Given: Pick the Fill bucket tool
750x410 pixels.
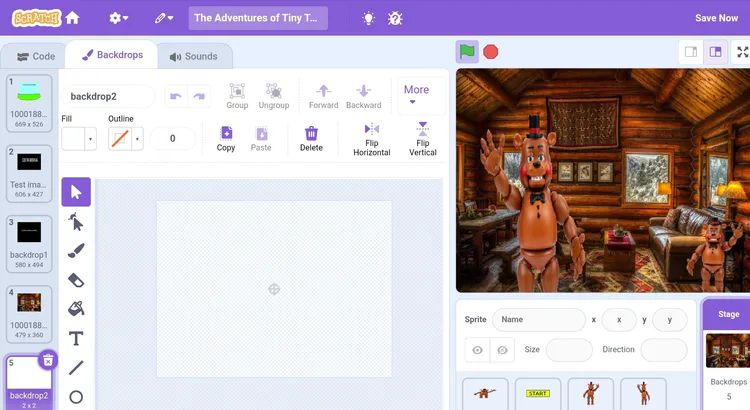Looking at the screenshot, I should (x=76, y=309).
